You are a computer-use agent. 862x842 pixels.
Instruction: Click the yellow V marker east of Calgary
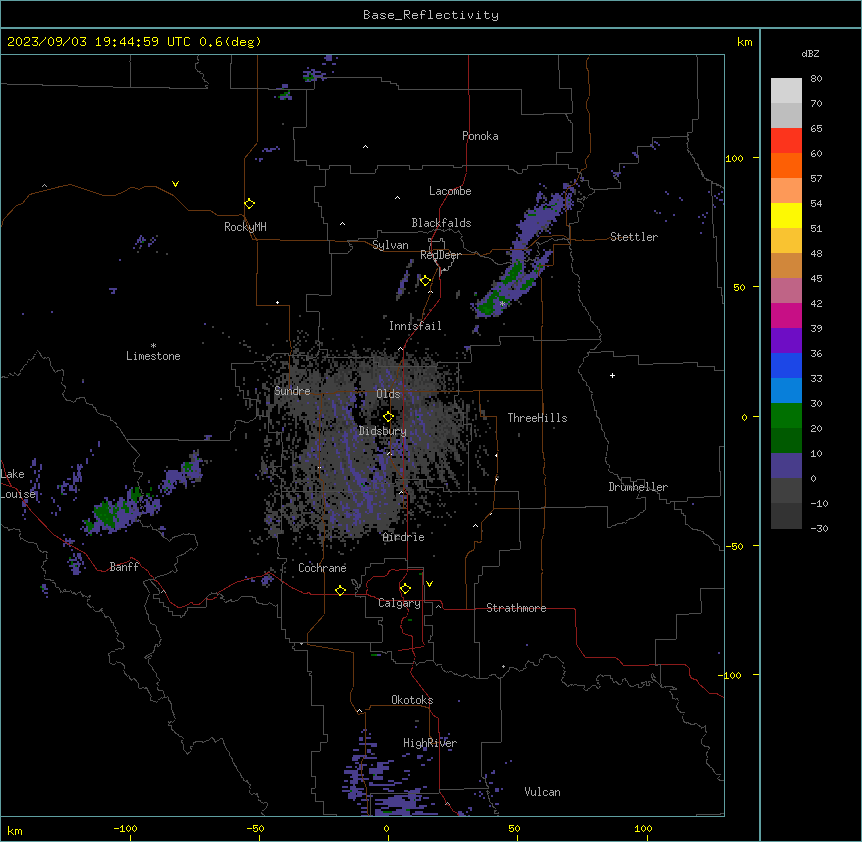pyautogui.click(x=429, y=584)
